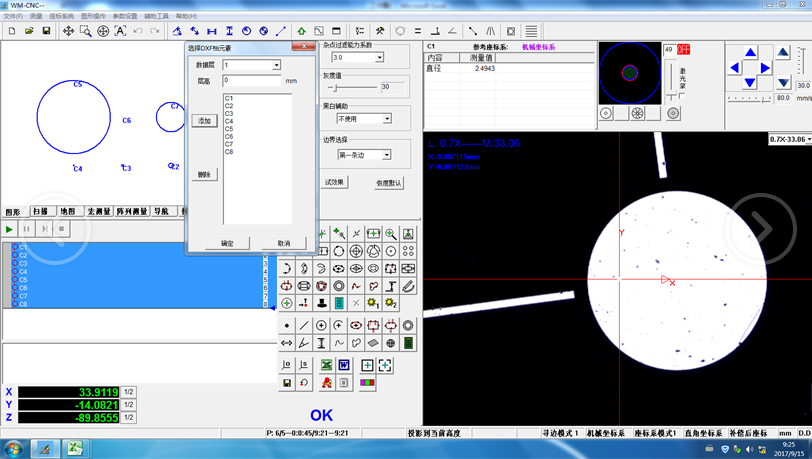Image resolution: width=812 pixels, height=459 pixels.
Task: Select the RGB color bars icon
Action: (367, 383)
